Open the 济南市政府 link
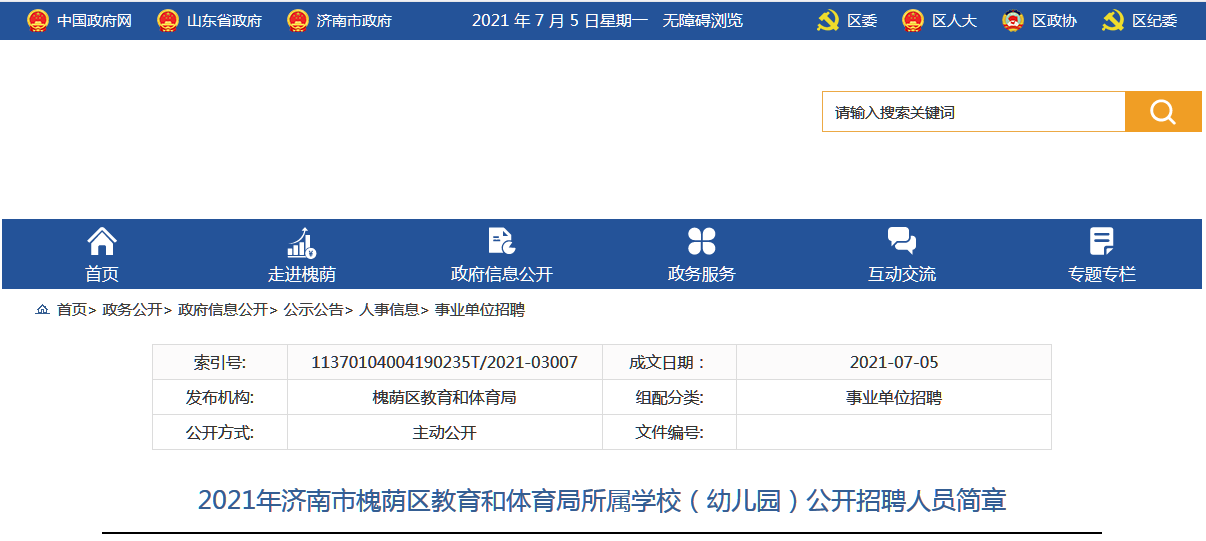Viewport: 1206px width, 541px height. [x=354, y=20]
